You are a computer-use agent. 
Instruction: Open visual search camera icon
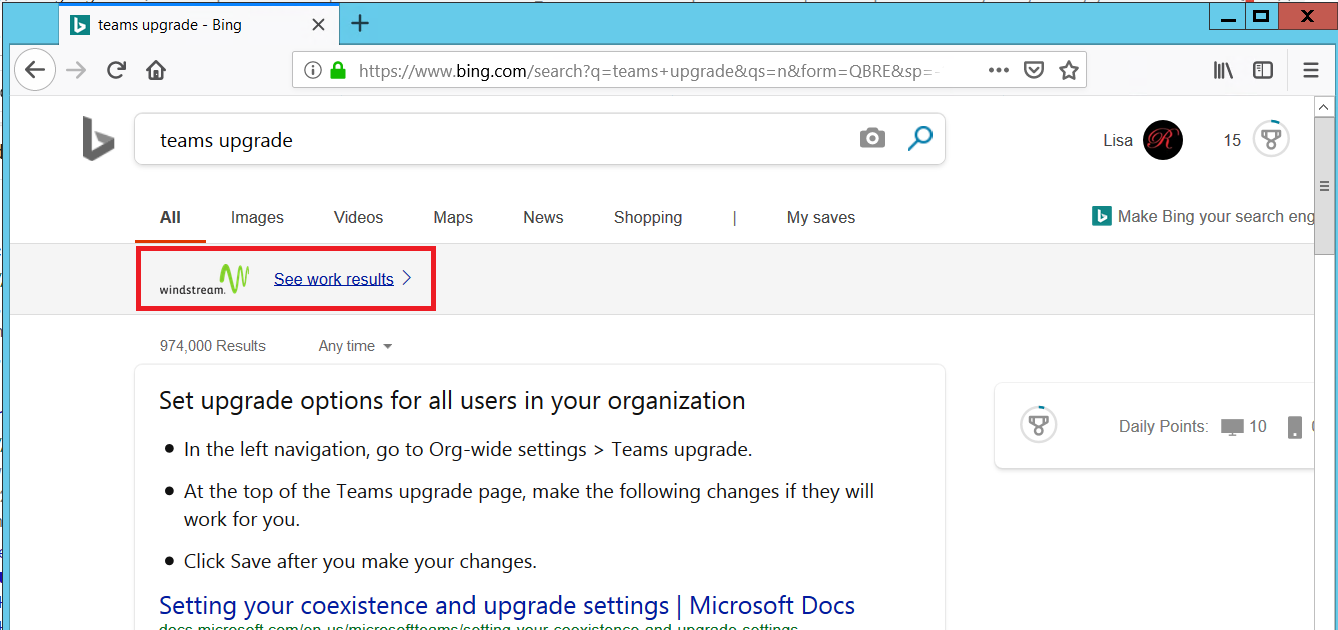point(872,139)
